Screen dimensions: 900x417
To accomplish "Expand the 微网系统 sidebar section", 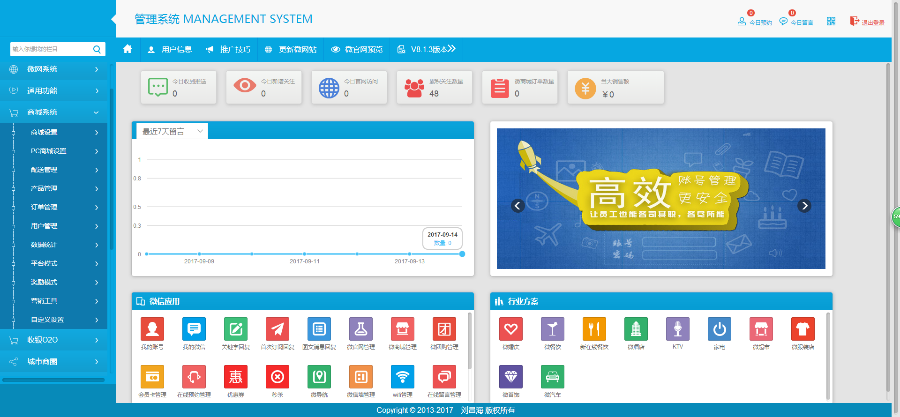I will point(55,69).
